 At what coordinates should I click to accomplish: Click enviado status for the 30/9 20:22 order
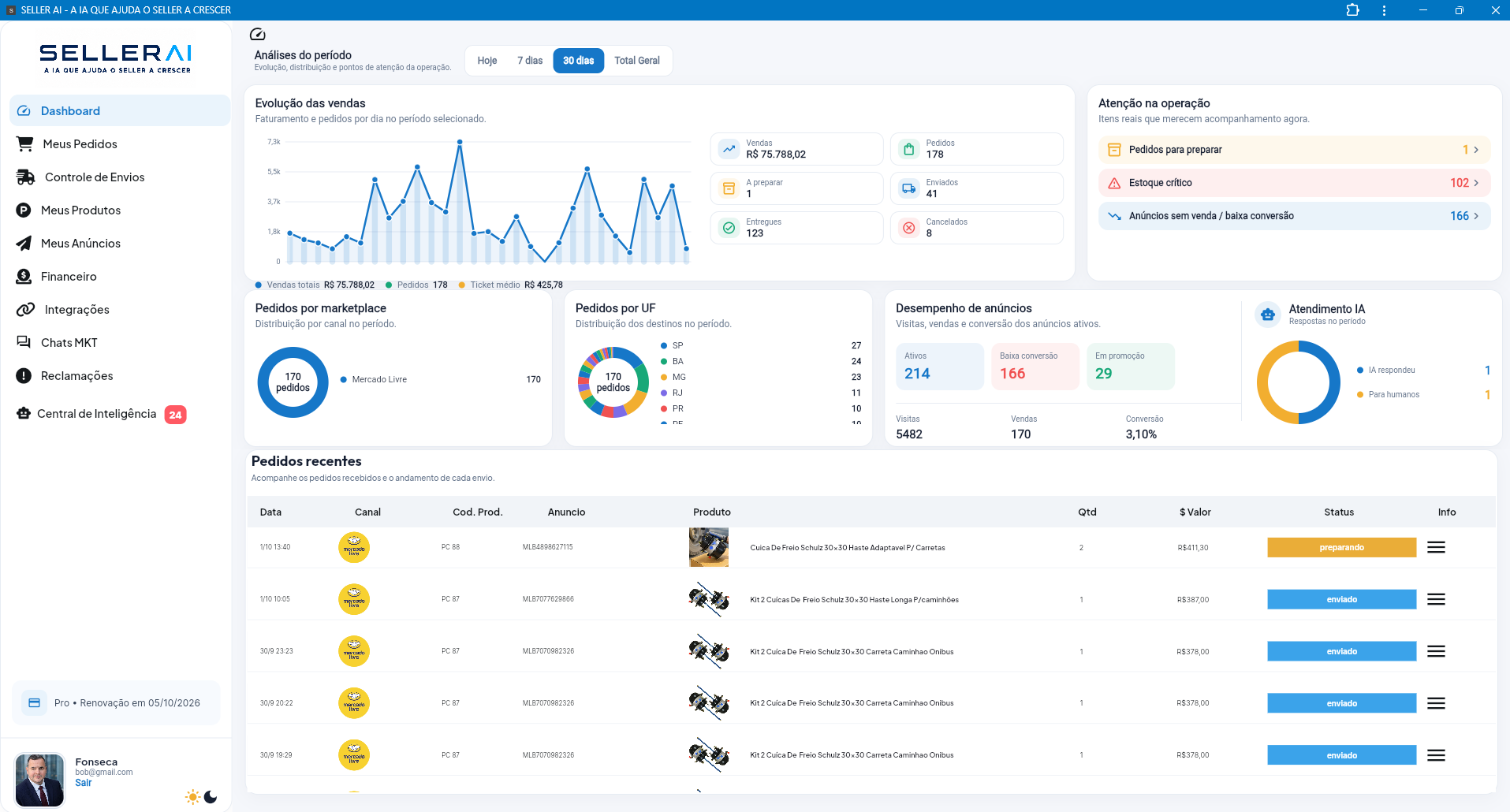pyautogui.click(x=1342, y=703)
